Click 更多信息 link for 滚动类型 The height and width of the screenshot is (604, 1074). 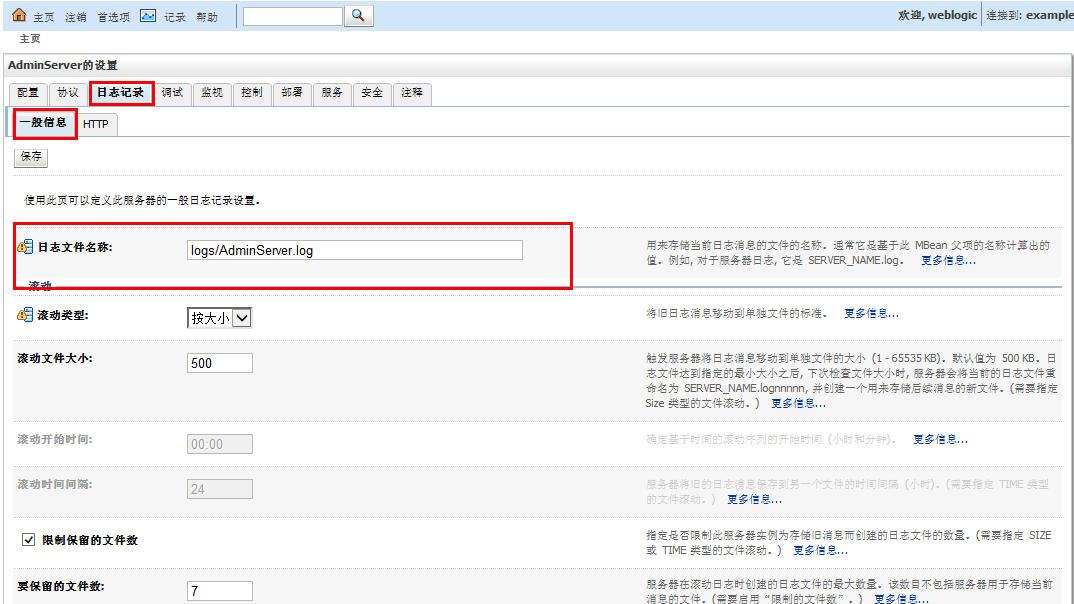click(x=871, y=314)
